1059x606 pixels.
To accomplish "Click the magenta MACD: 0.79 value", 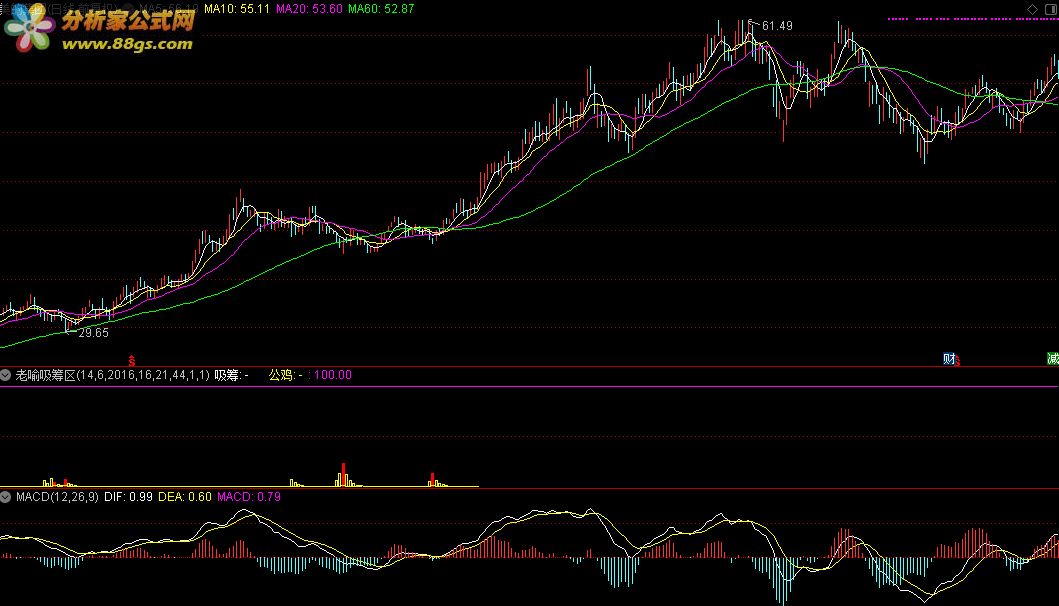I will tap(249, 497).
